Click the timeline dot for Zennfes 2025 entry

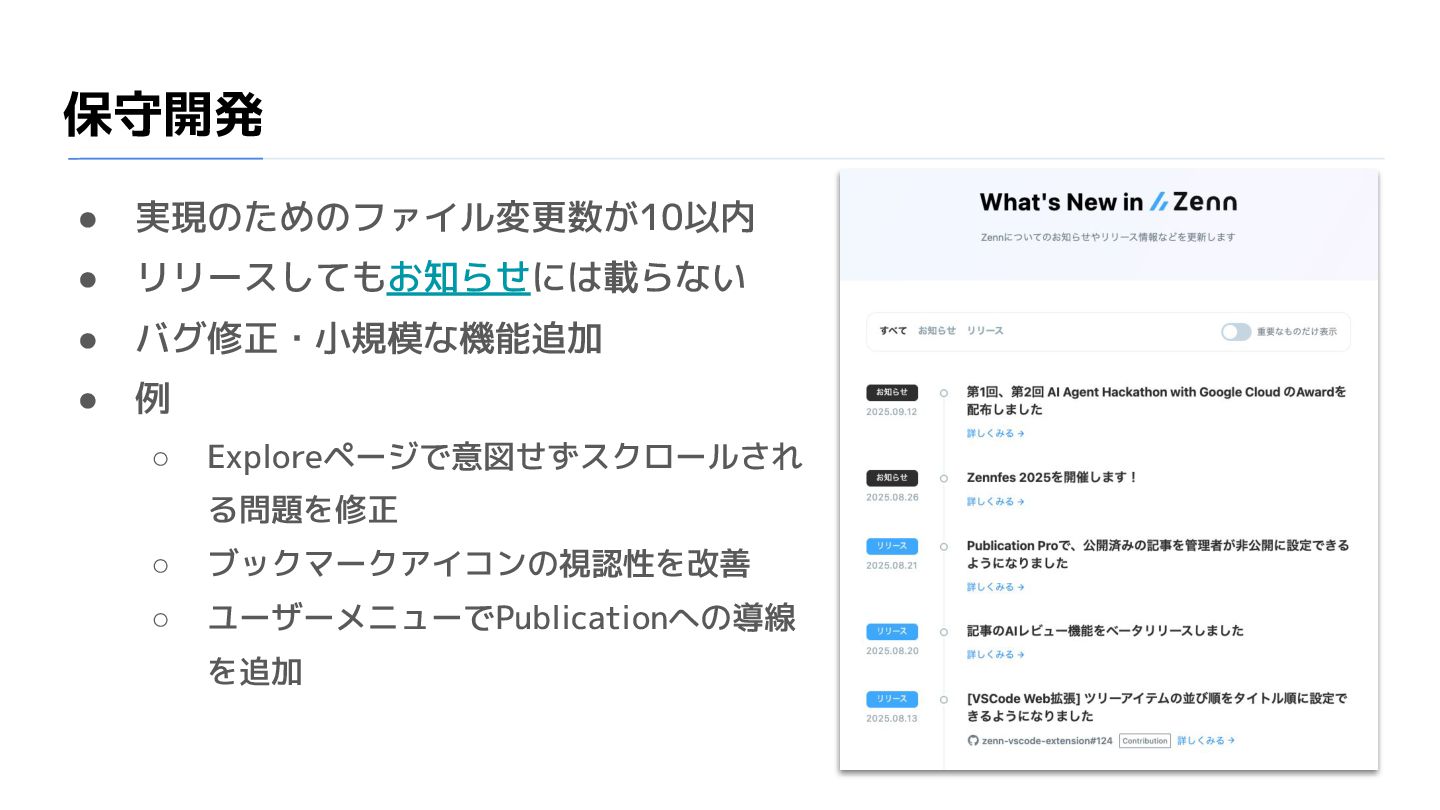click(x=943, y=479)
